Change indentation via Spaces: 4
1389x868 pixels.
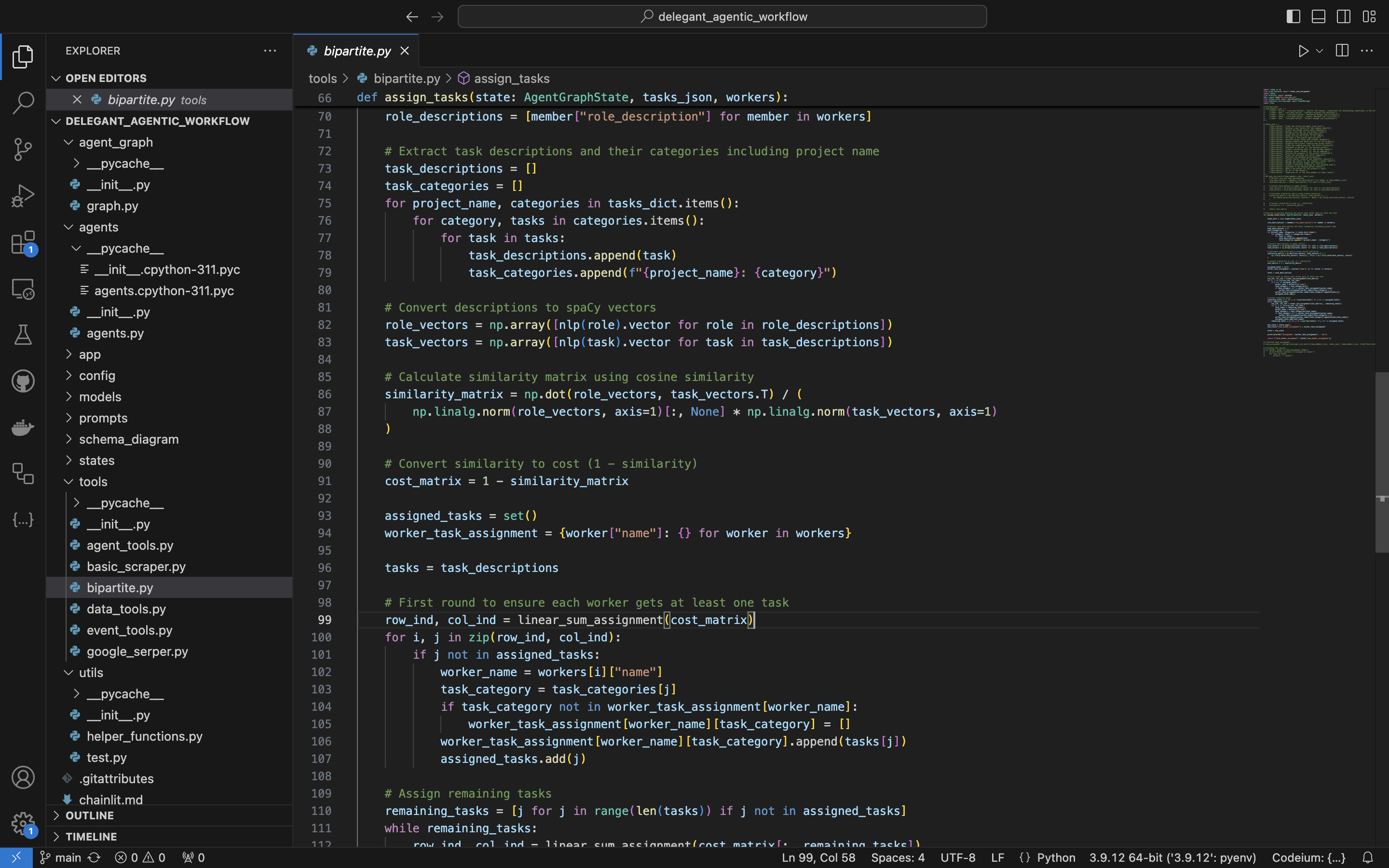pos(898,857)
